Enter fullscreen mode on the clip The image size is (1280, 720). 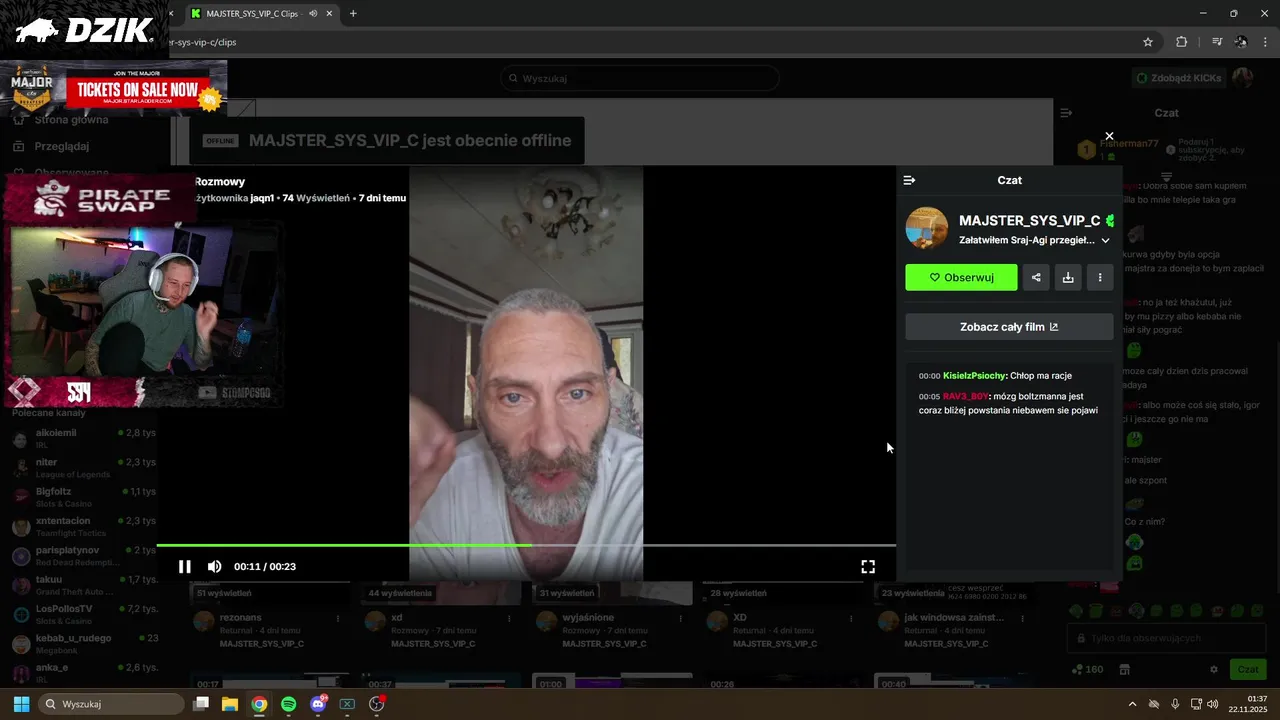[x=868, y=566]
